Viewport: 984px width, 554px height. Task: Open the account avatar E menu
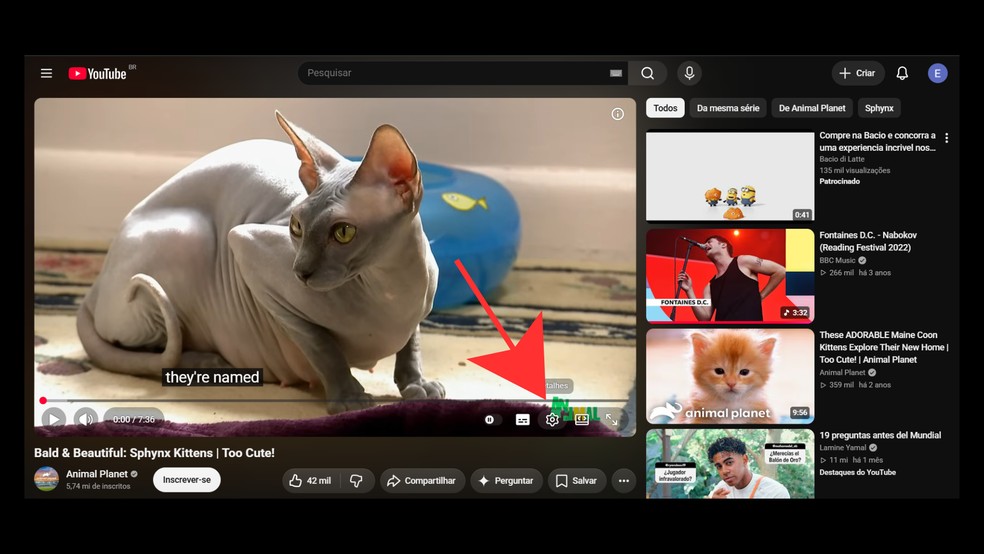[x=938, y=73]
